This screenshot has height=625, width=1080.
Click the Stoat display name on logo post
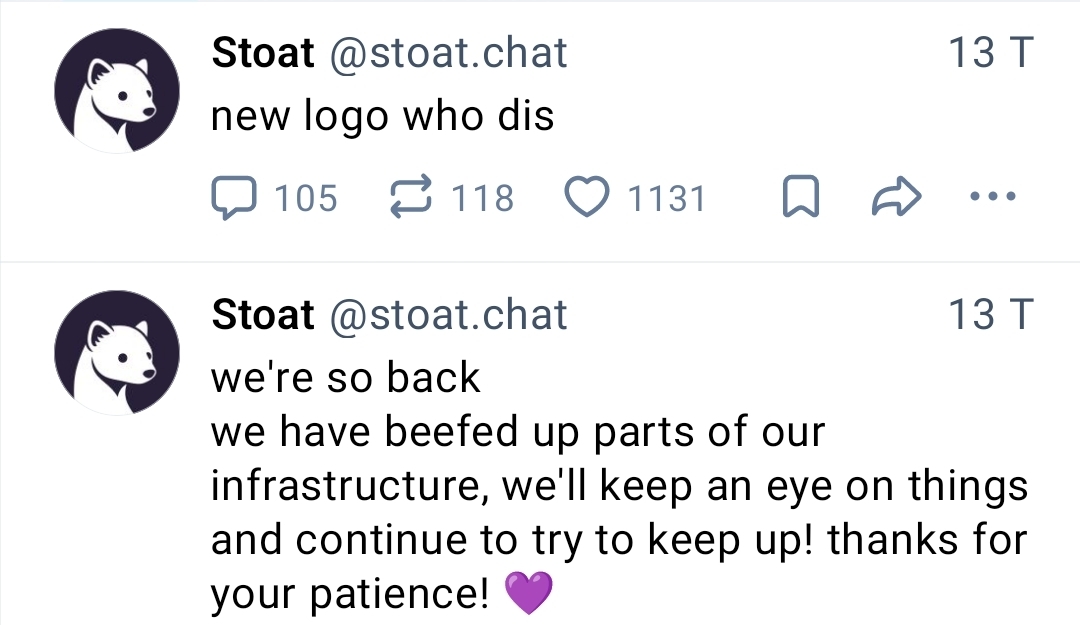pos(262,53)
